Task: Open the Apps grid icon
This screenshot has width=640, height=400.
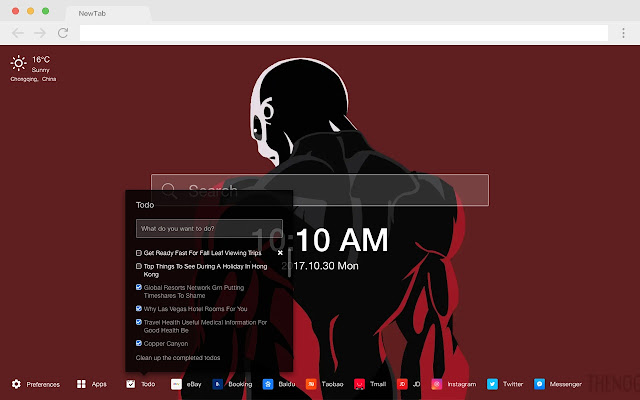Action: [81, 384]
